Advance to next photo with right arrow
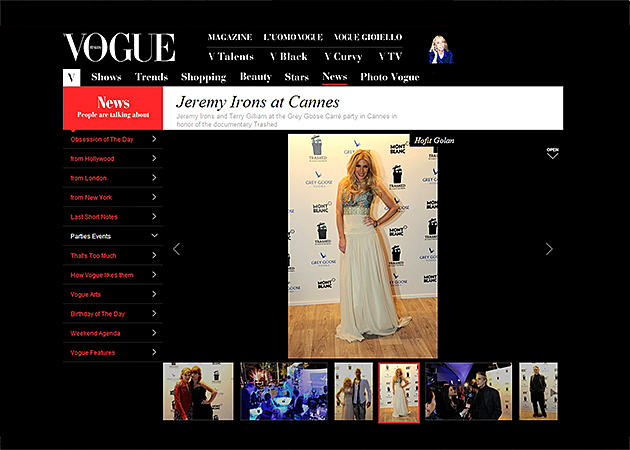This screenshot has width=630, height=450. click(x=549, y=249)
